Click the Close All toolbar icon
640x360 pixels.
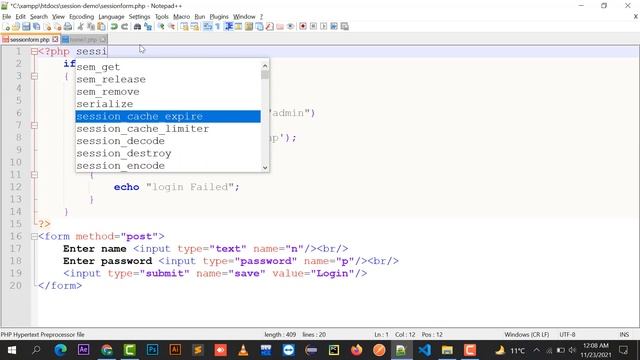[58, 27]
